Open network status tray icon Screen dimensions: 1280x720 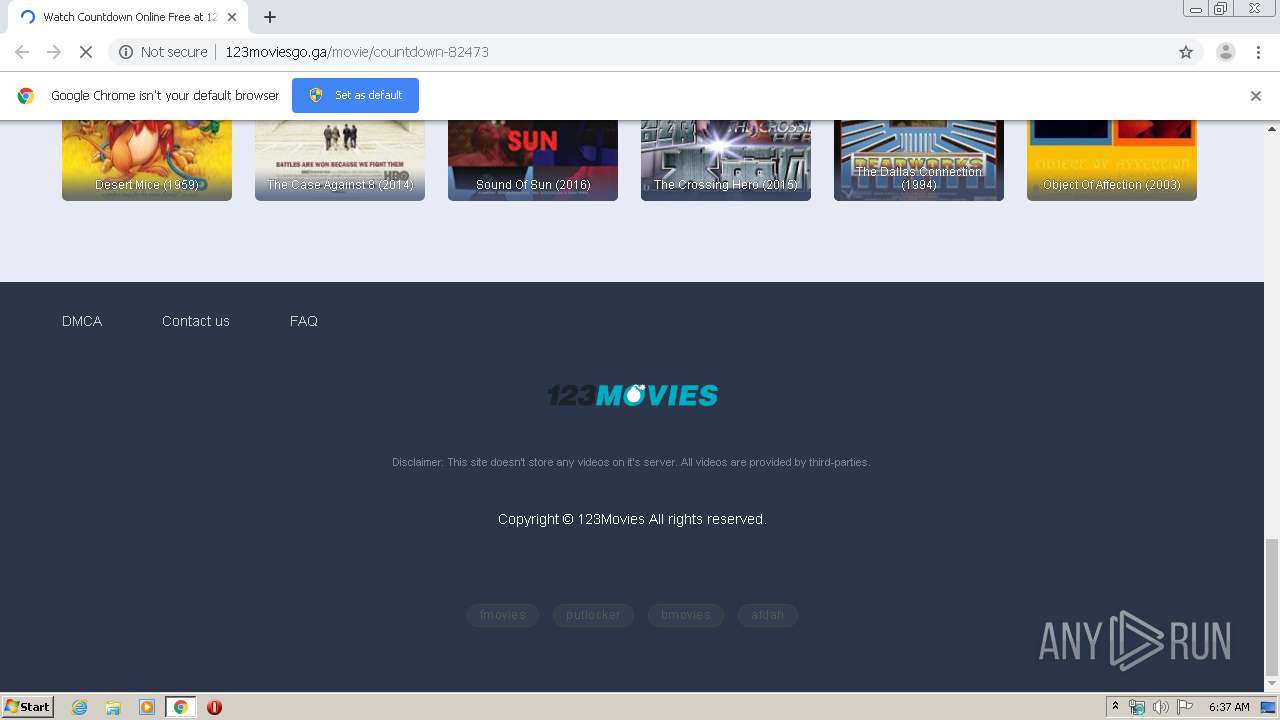tap(1137, 707)
